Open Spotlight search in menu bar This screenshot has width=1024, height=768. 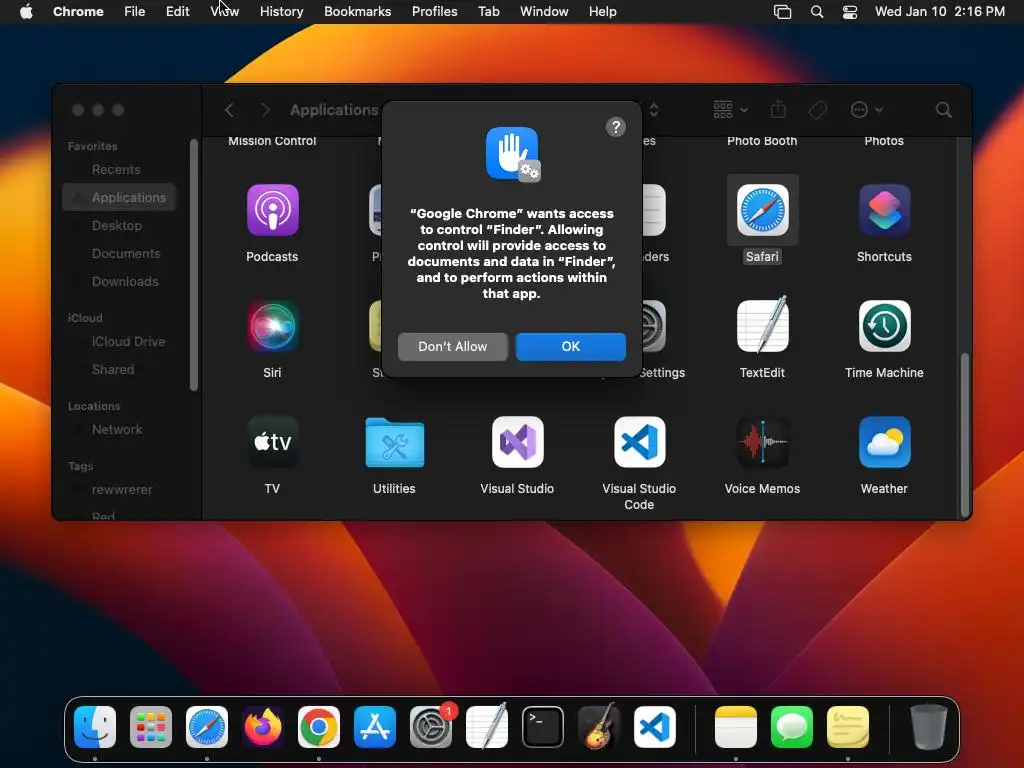(816, 12)
